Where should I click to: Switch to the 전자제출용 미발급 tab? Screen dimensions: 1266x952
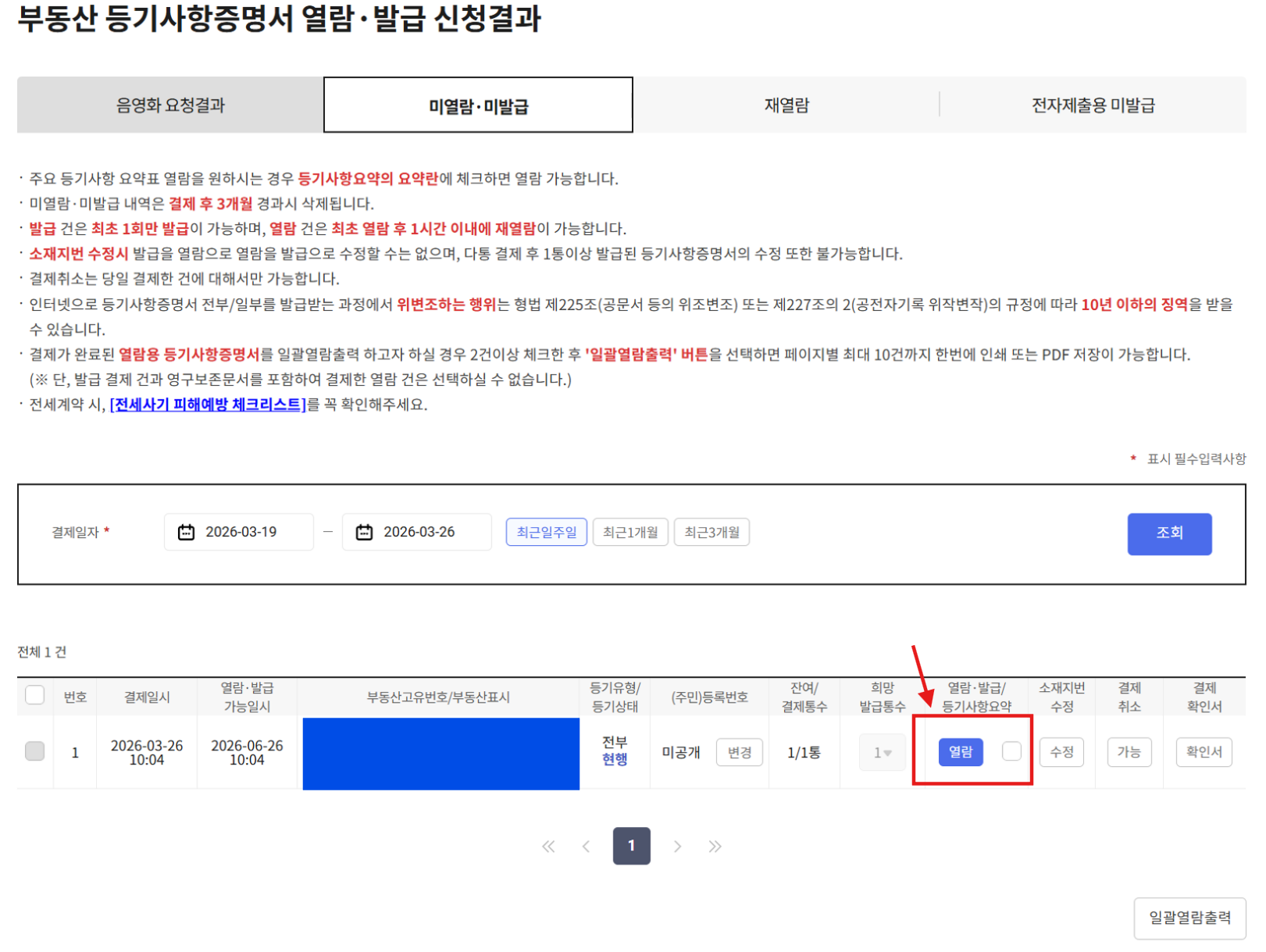tap(1093, 105)
